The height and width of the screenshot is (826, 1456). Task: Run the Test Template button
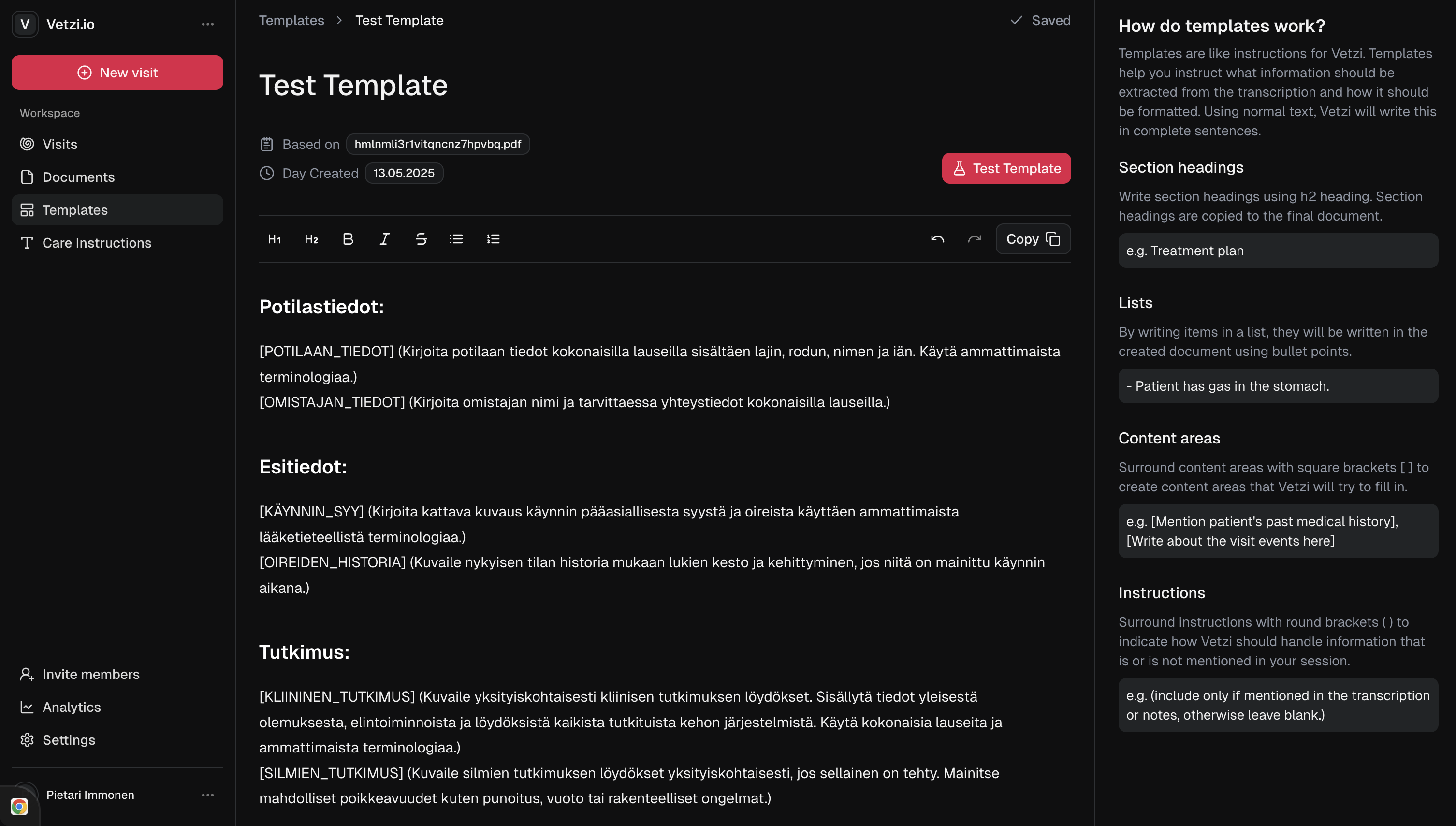1006,168
